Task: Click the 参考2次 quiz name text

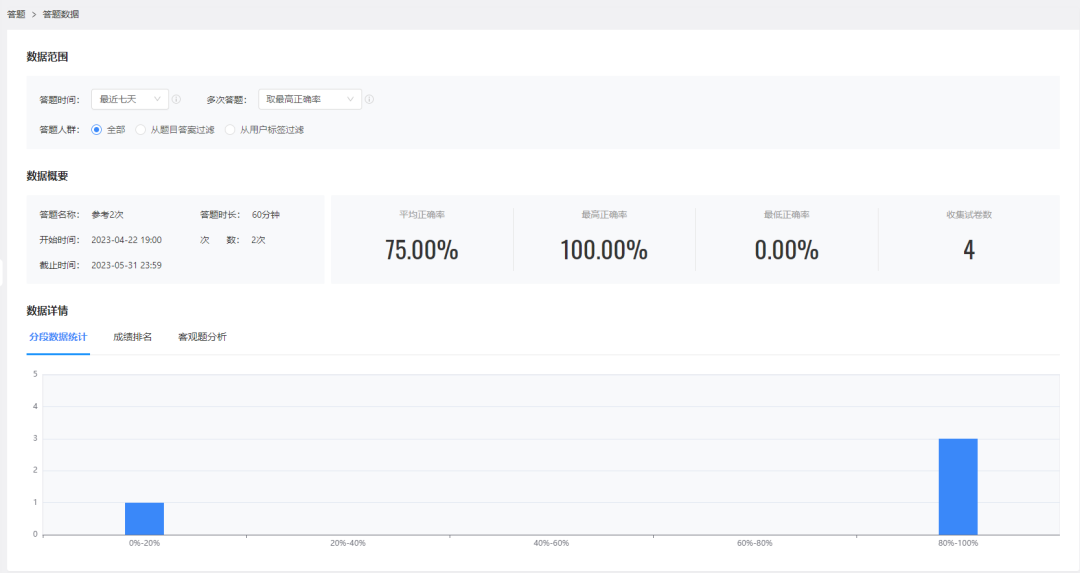Action: tap(107, 215)
